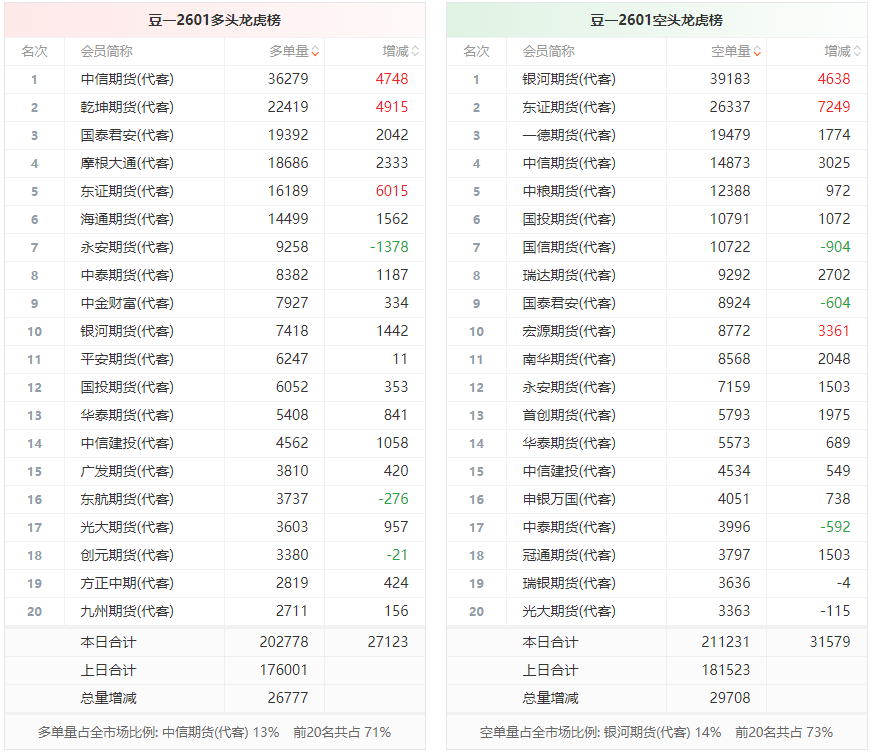Click 瑞达期货(代客) row name

tap(569, 276)
